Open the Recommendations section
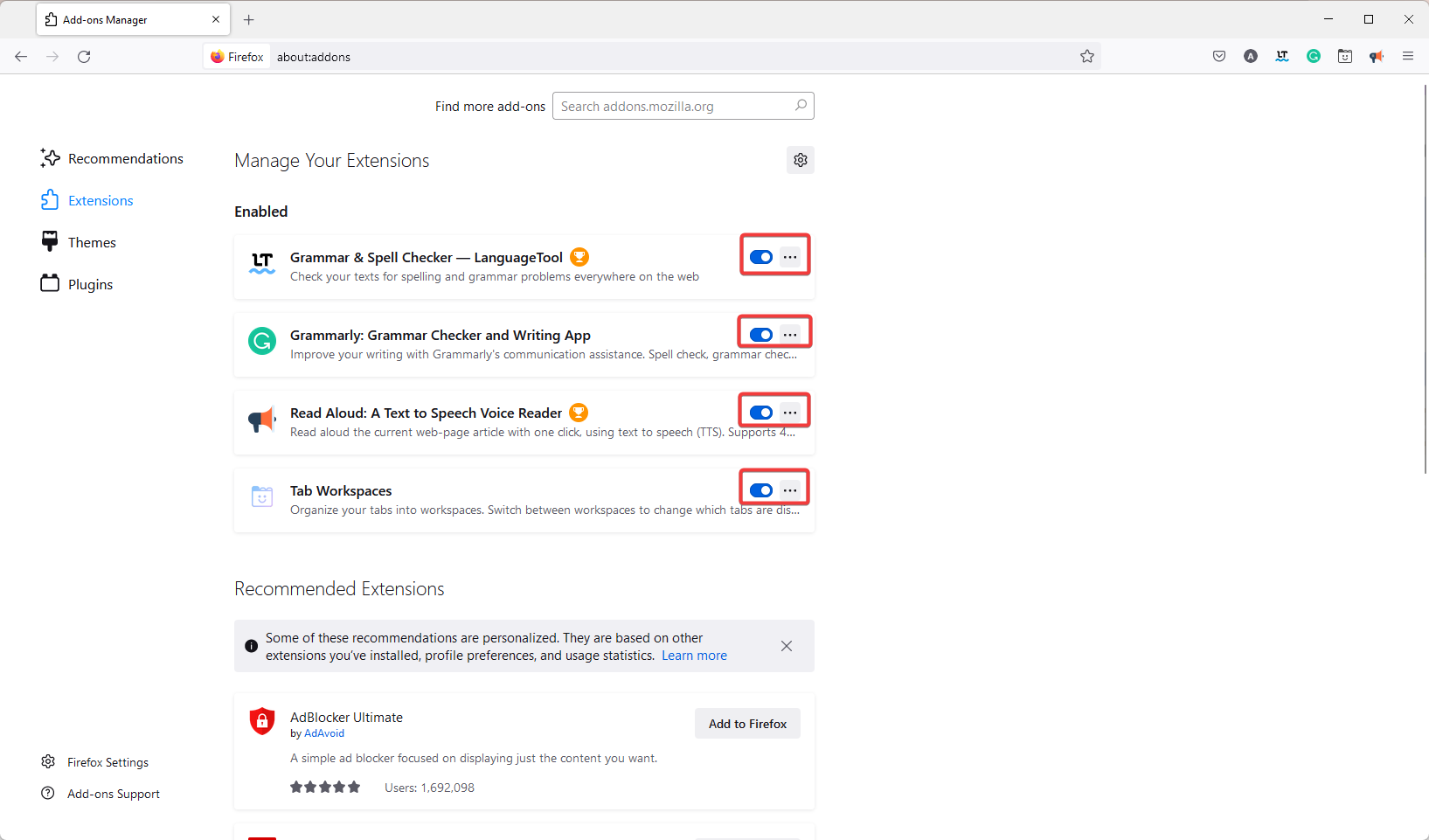The image size is (1429, 840). point(112,158)
